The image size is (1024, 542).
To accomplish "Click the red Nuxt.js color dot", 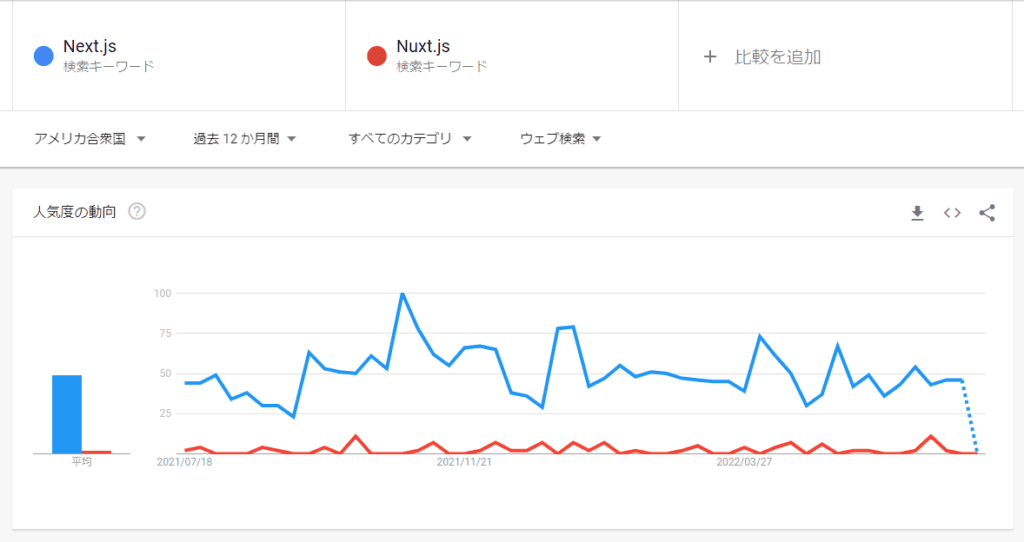I will click(377, 56).
